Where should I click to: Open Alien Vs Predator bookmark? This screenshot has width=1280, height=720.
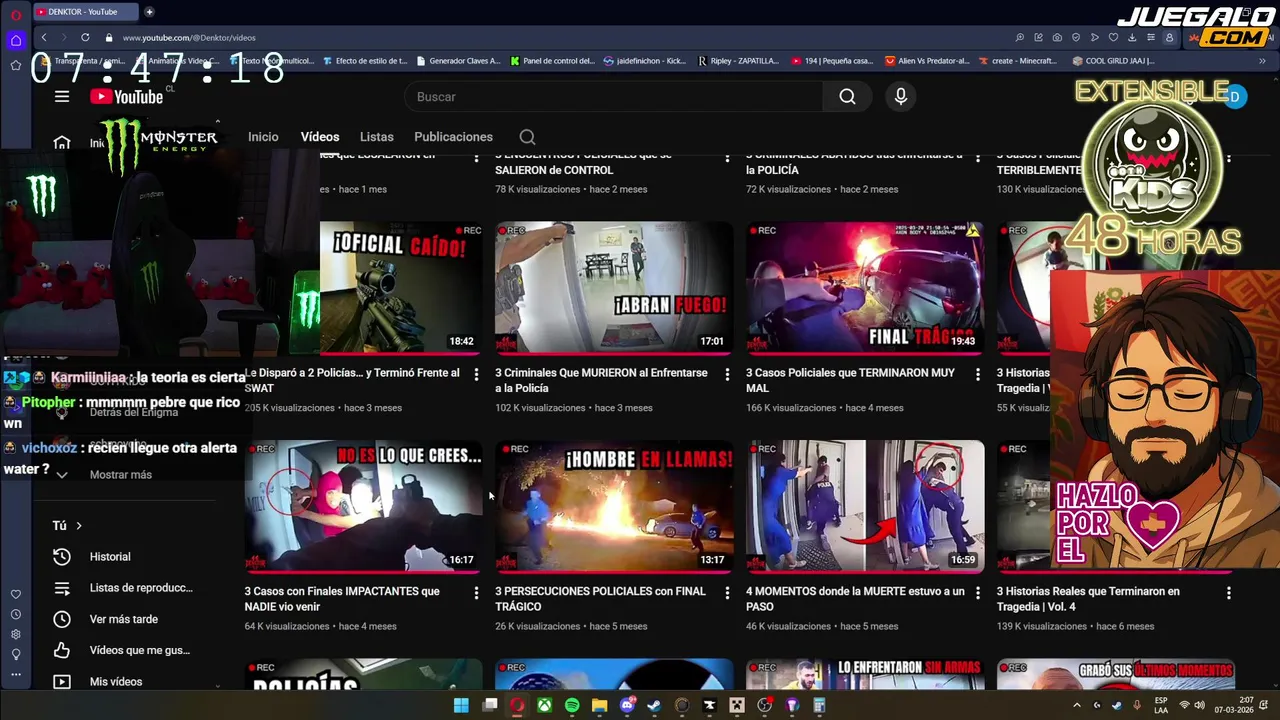click(927, 61)
